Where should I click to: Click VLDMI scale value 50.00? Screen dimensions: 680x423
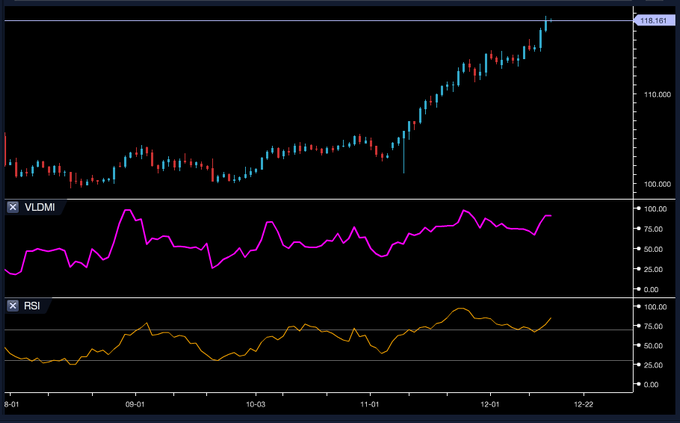tap(653, 249)
